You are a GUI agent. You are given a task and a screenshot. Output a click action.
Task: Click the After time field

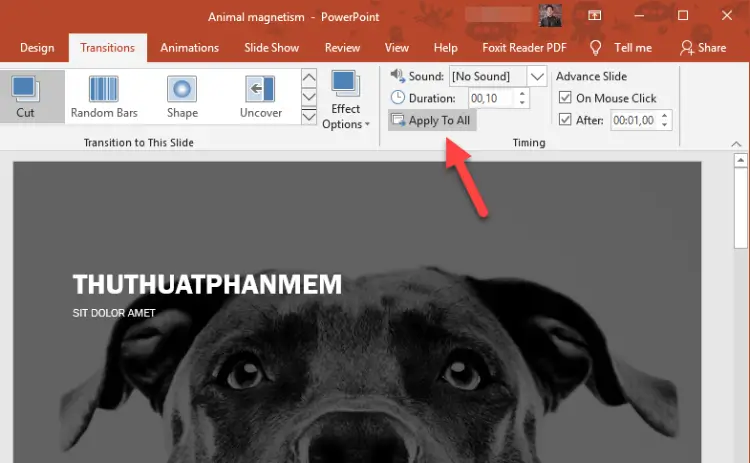click(x=634, y=120)
